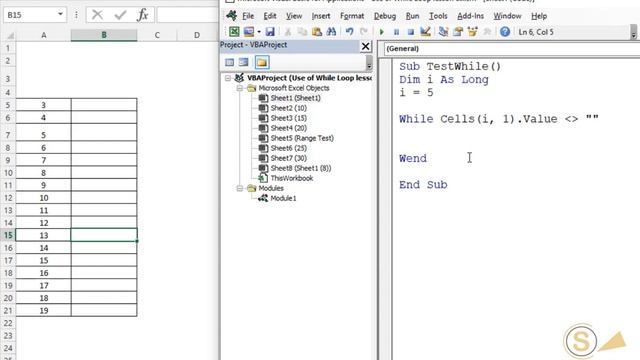Viewport: 640px width, 360px height.
Task: Click the 'End Sub' code line
Action: [x=423, y=185]
